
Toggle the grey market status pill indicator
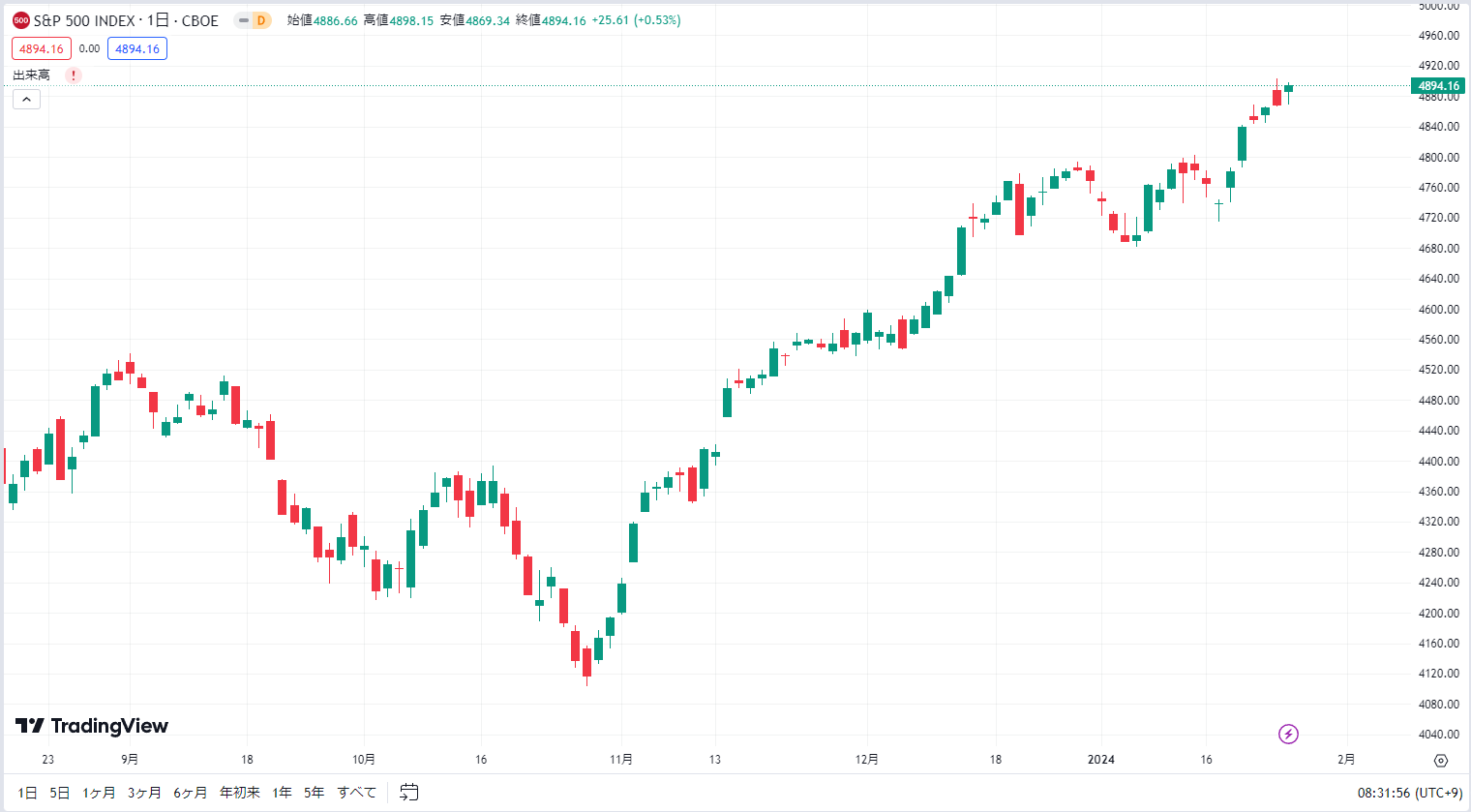pyautogui.click(x=244, y=20)
